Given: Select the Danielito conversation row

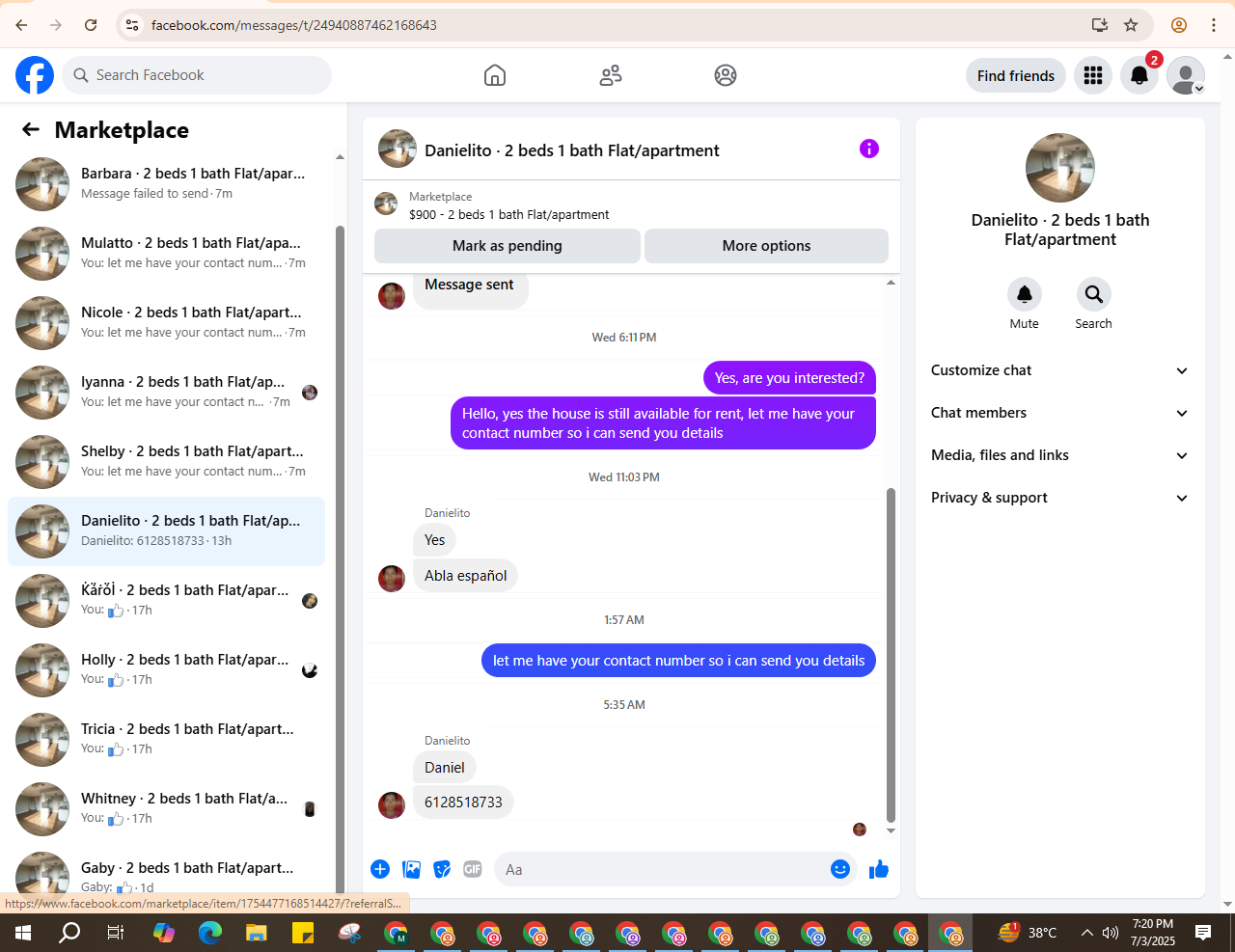Looking at the screenshot, I should click(166, 530).
